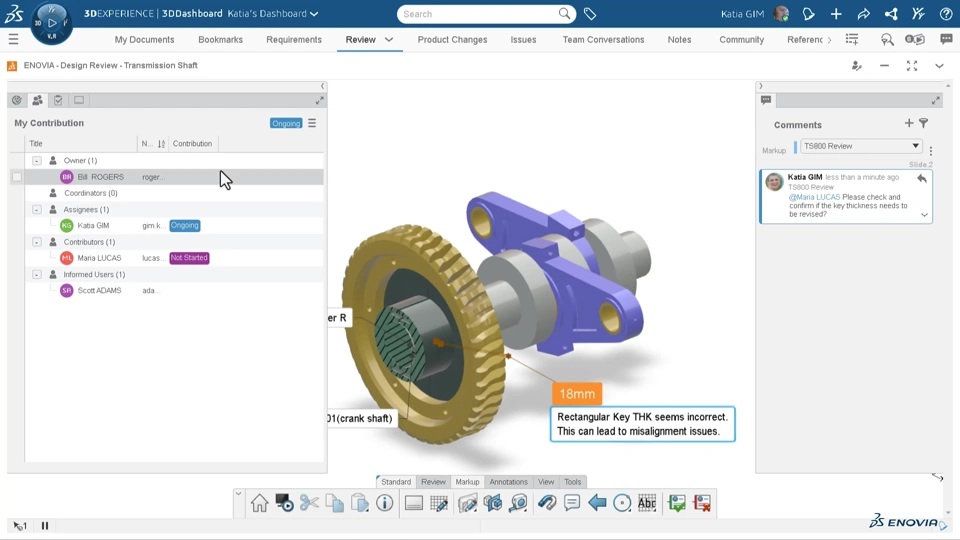Click the Not Started status for Maria LUCAS

pyautogui.click(x=189, y=258)
